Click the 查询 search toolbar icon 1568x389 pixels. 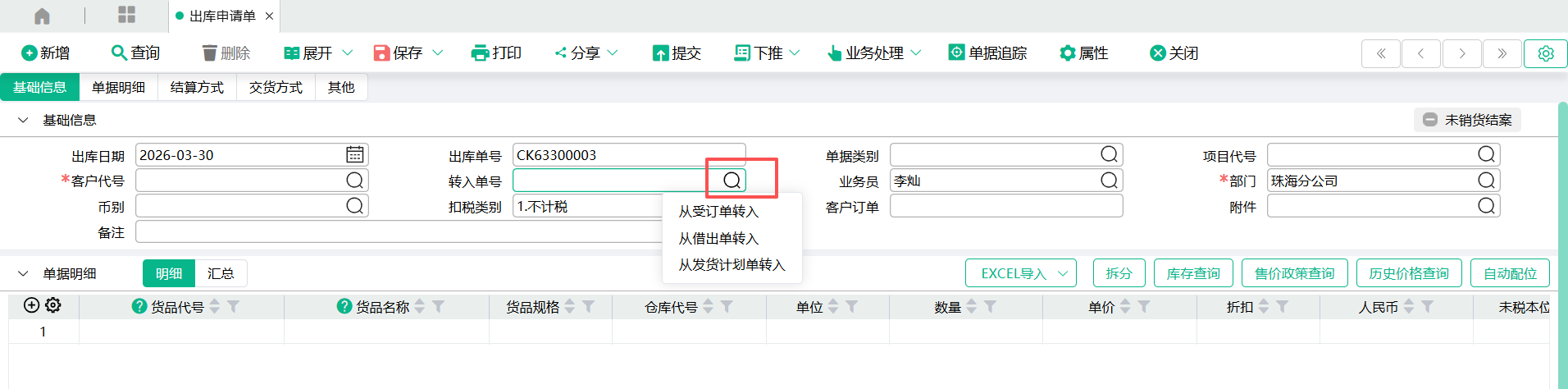point(119,53)
